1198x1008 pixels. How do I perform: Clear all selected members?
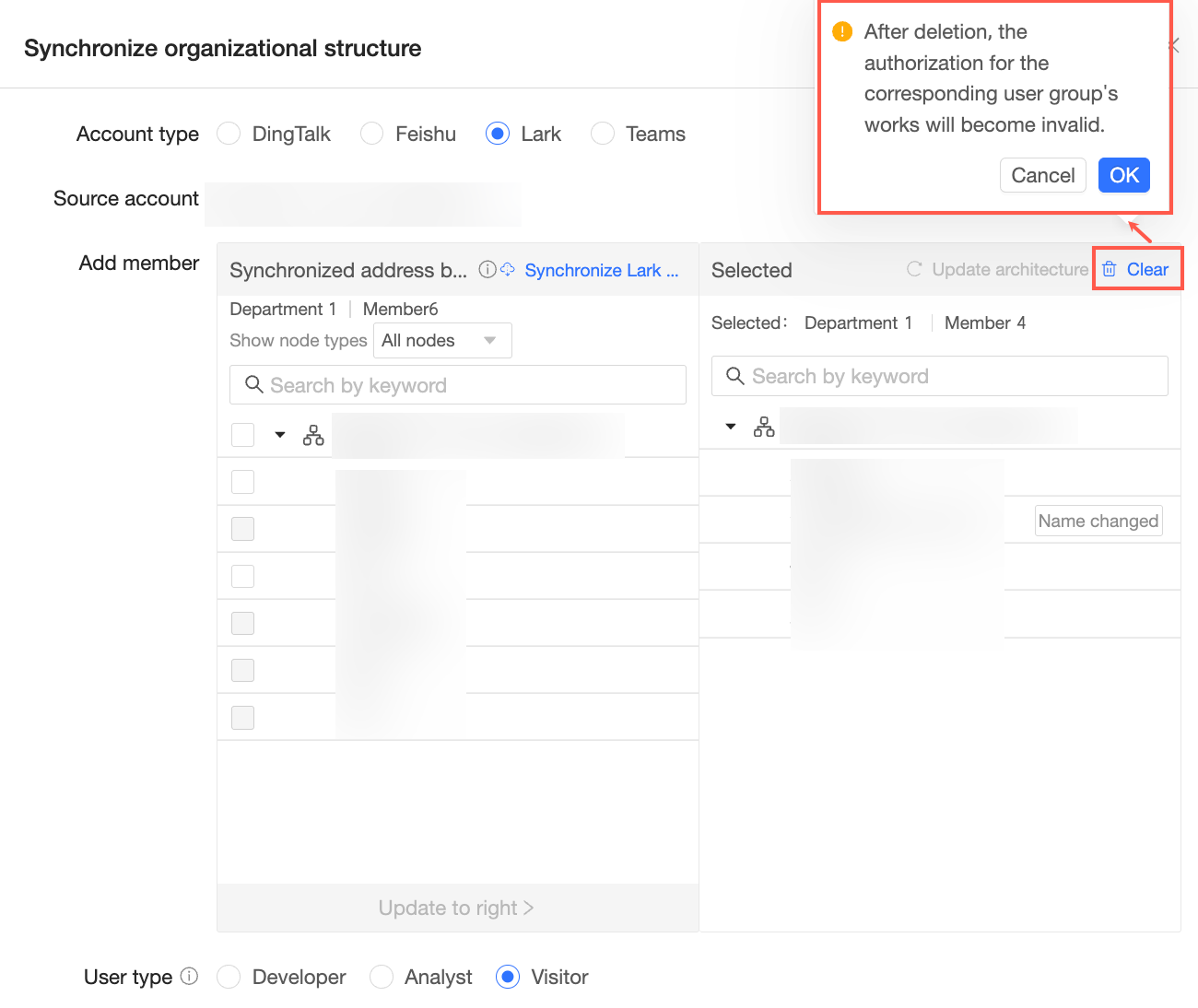(1136, 269)
